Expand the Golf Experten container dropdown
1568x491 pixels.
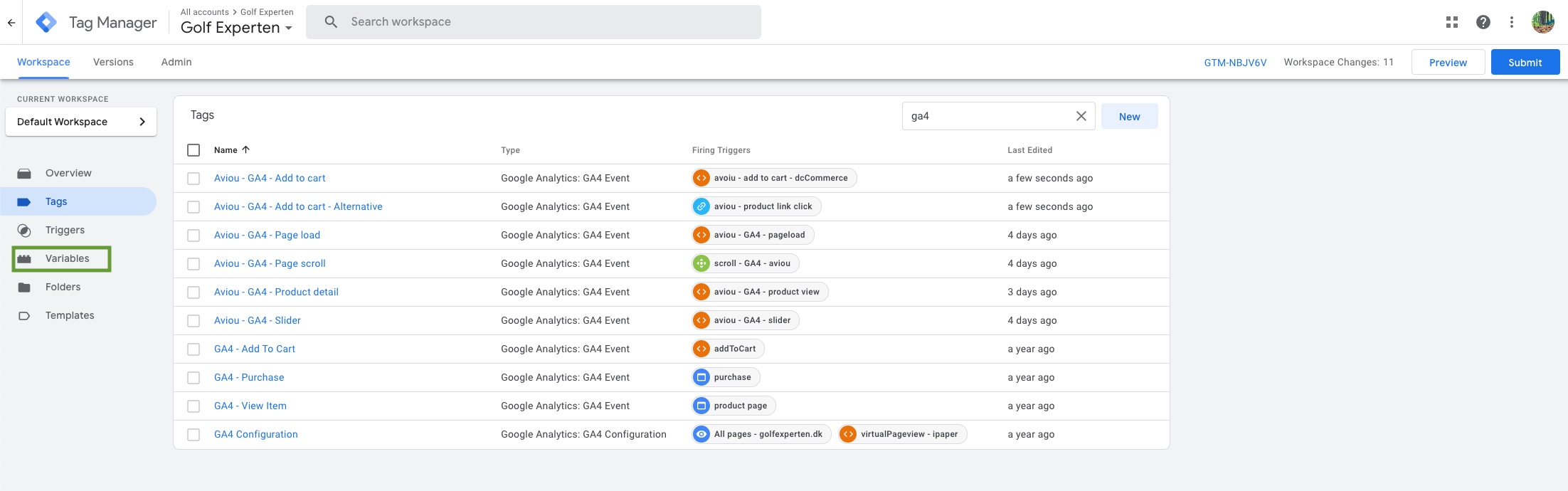(236, 28)
